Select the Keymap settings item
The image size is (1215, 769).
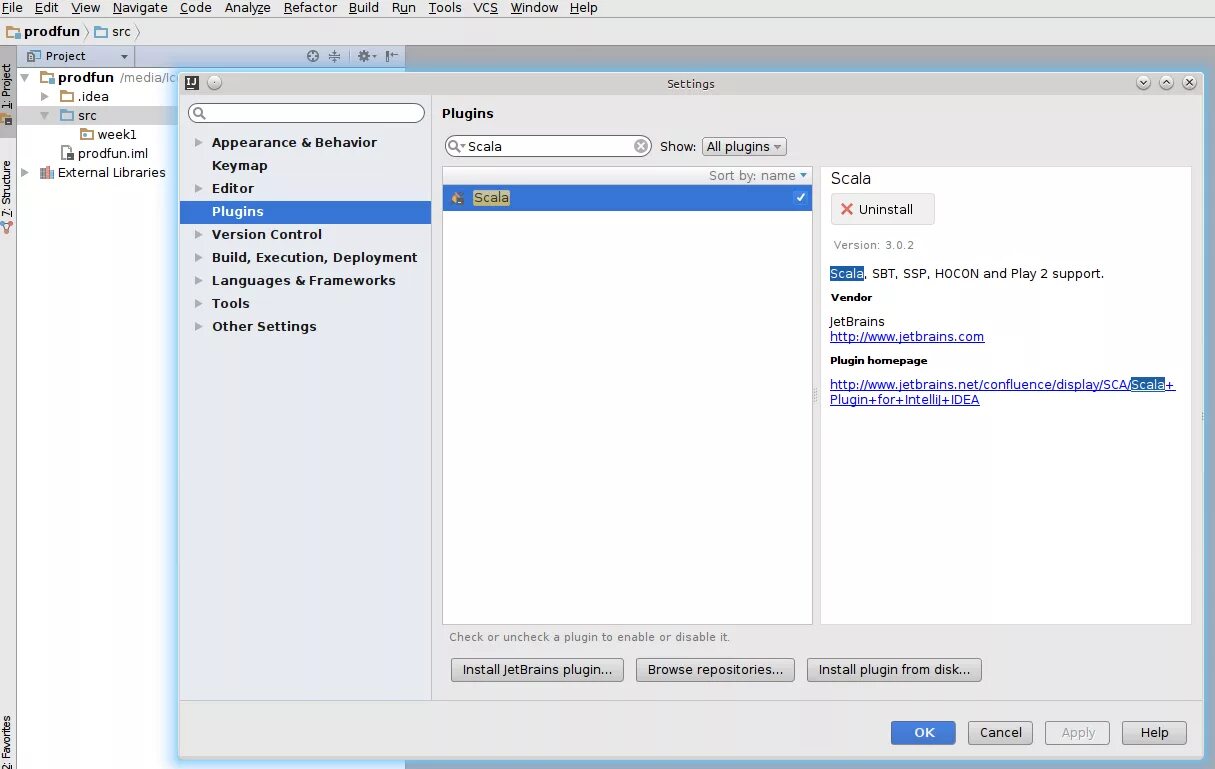pyautogui.click(x=240, y=166)
